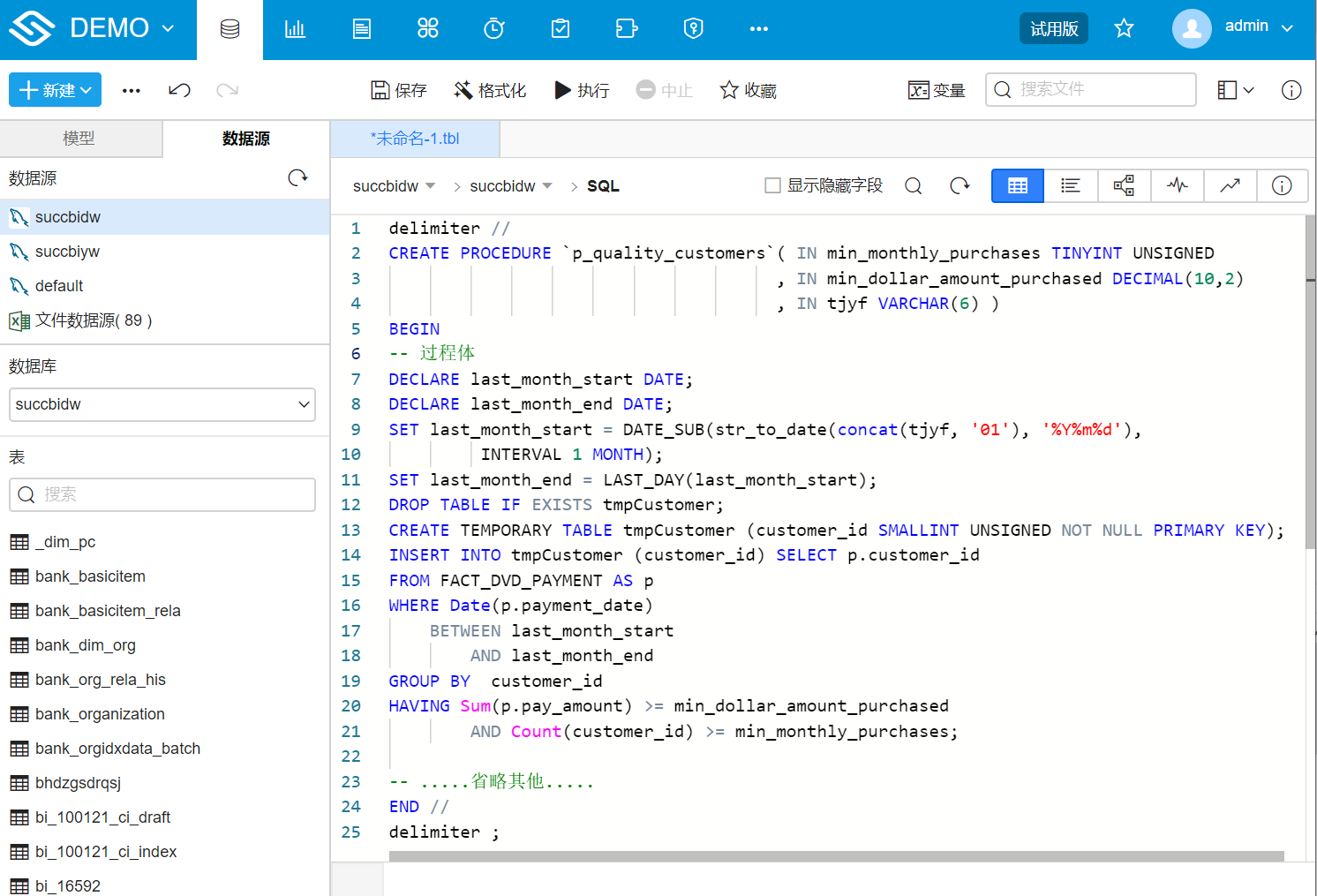This screenshot has width=1317, height=896.
Task: Open the 变量 variables button
Action: coord(937,90)
